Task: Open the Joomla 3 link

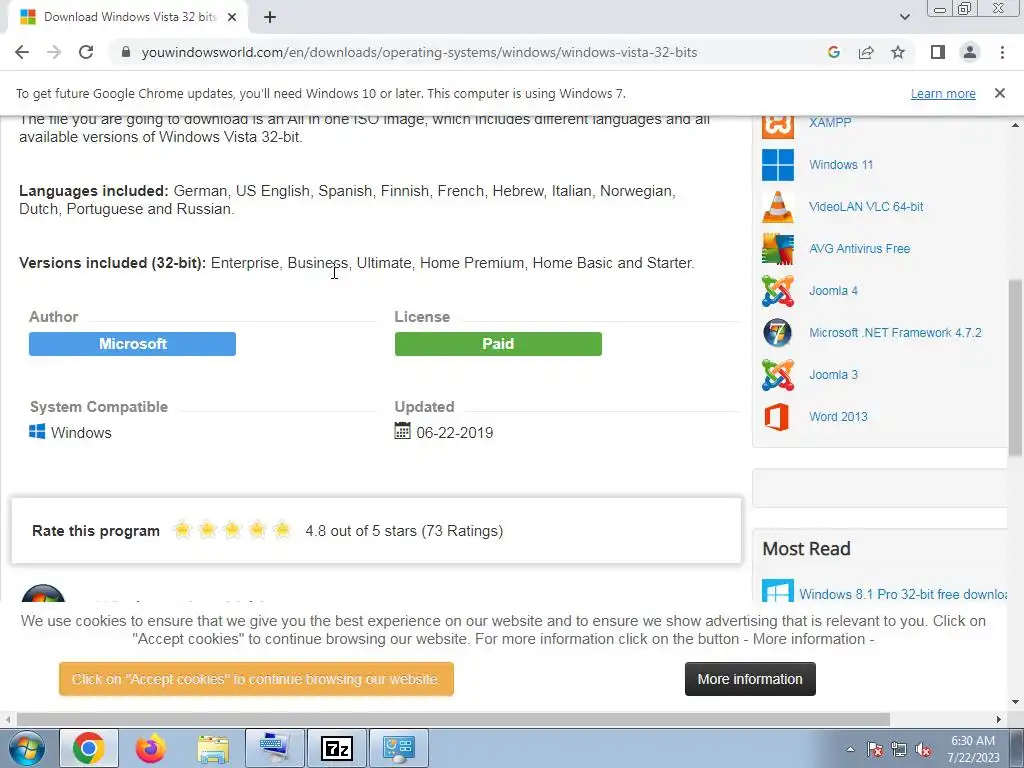Action: (x=833, y=374)
